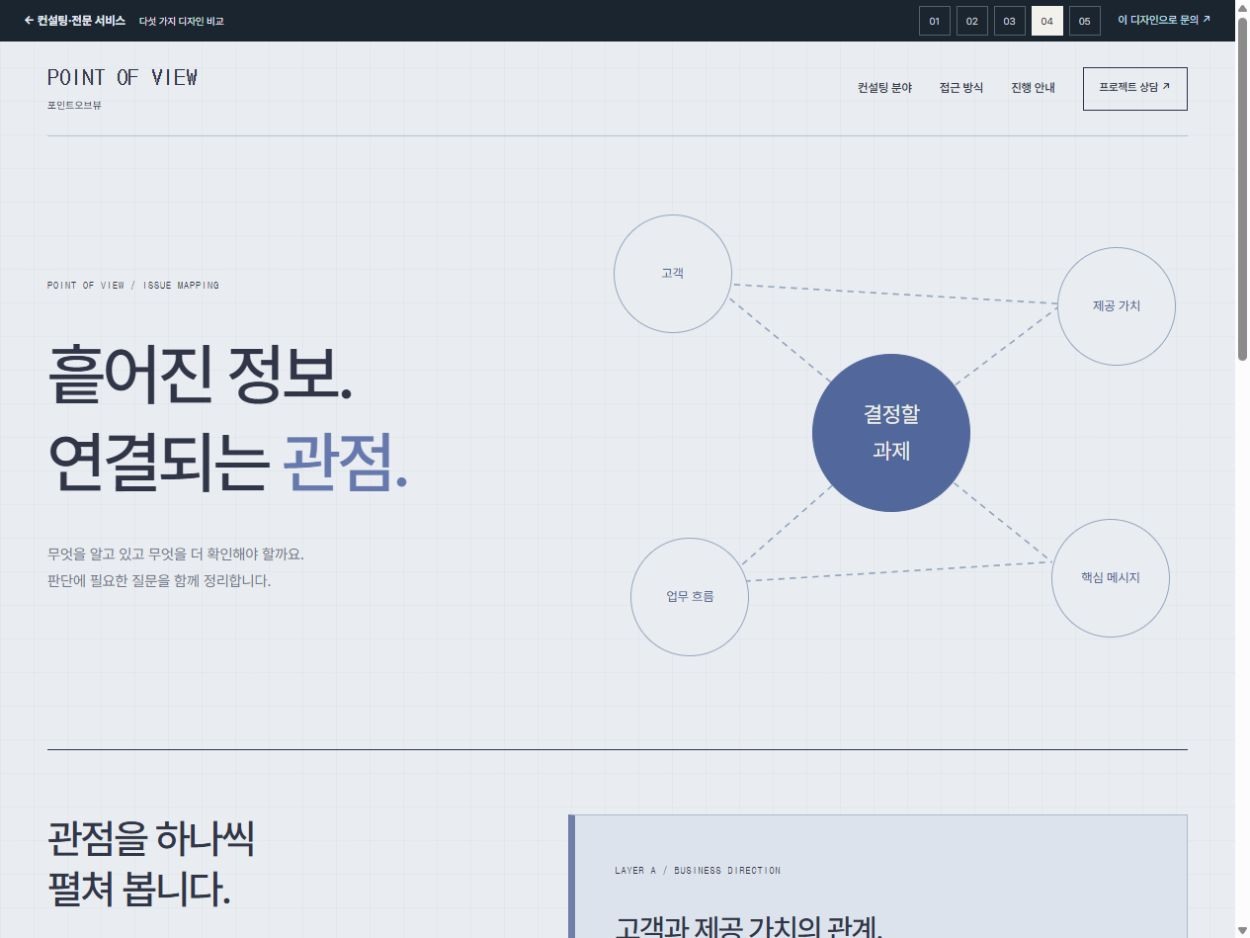Click the scrollbar down arrow
The image size is (1250, 938).
(x=1242, y=930)
